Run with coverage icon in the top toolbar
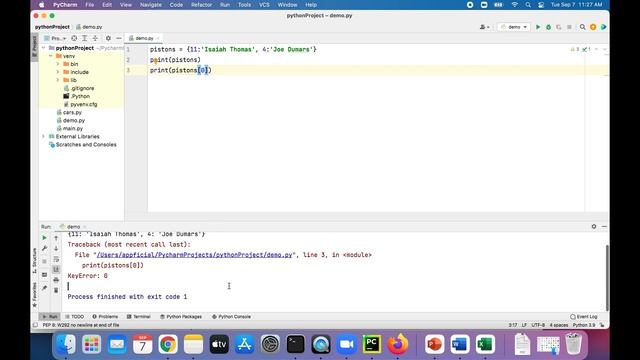 559,27
